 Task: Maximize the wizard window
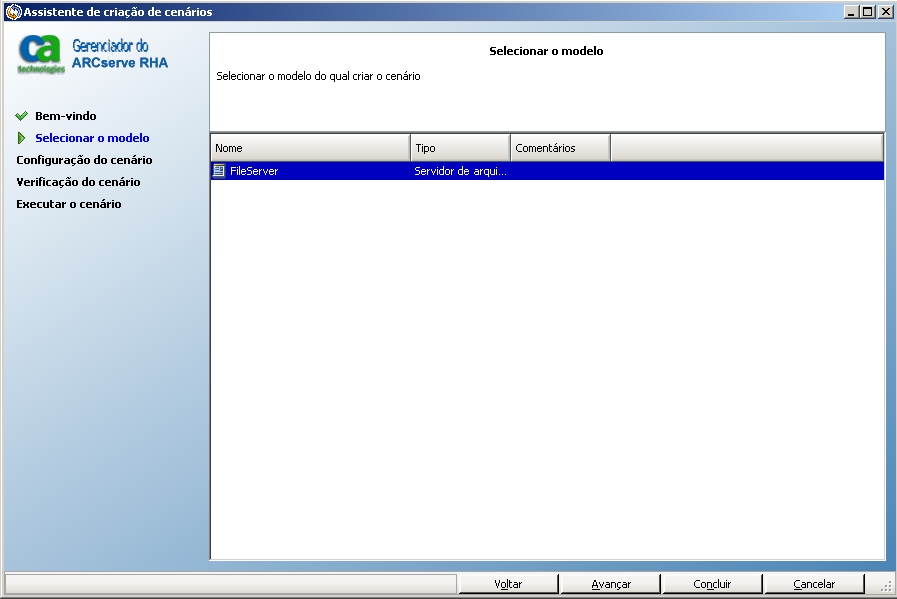tap(868, 11)
